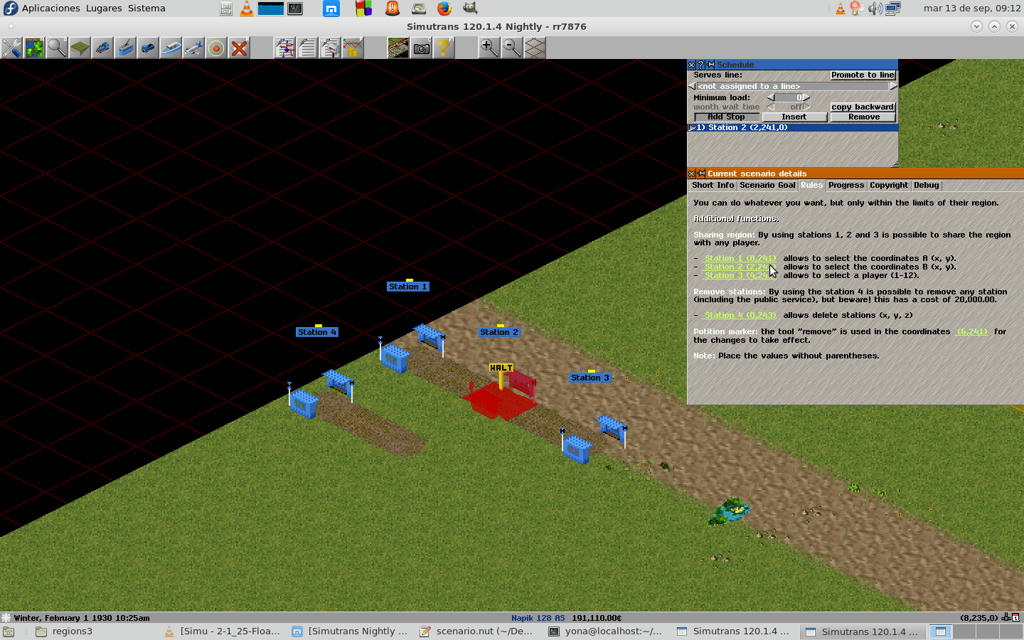The width and height of the screenshot is (1024, 640).
Task: Select schedule entry Station 2 (2,241,0)
Action: click(x=793, y=127)
